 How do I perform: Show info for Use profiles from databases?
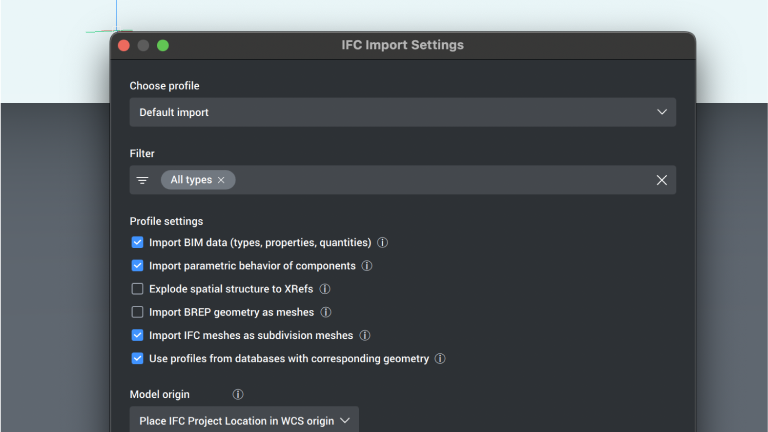coord(440,359)
